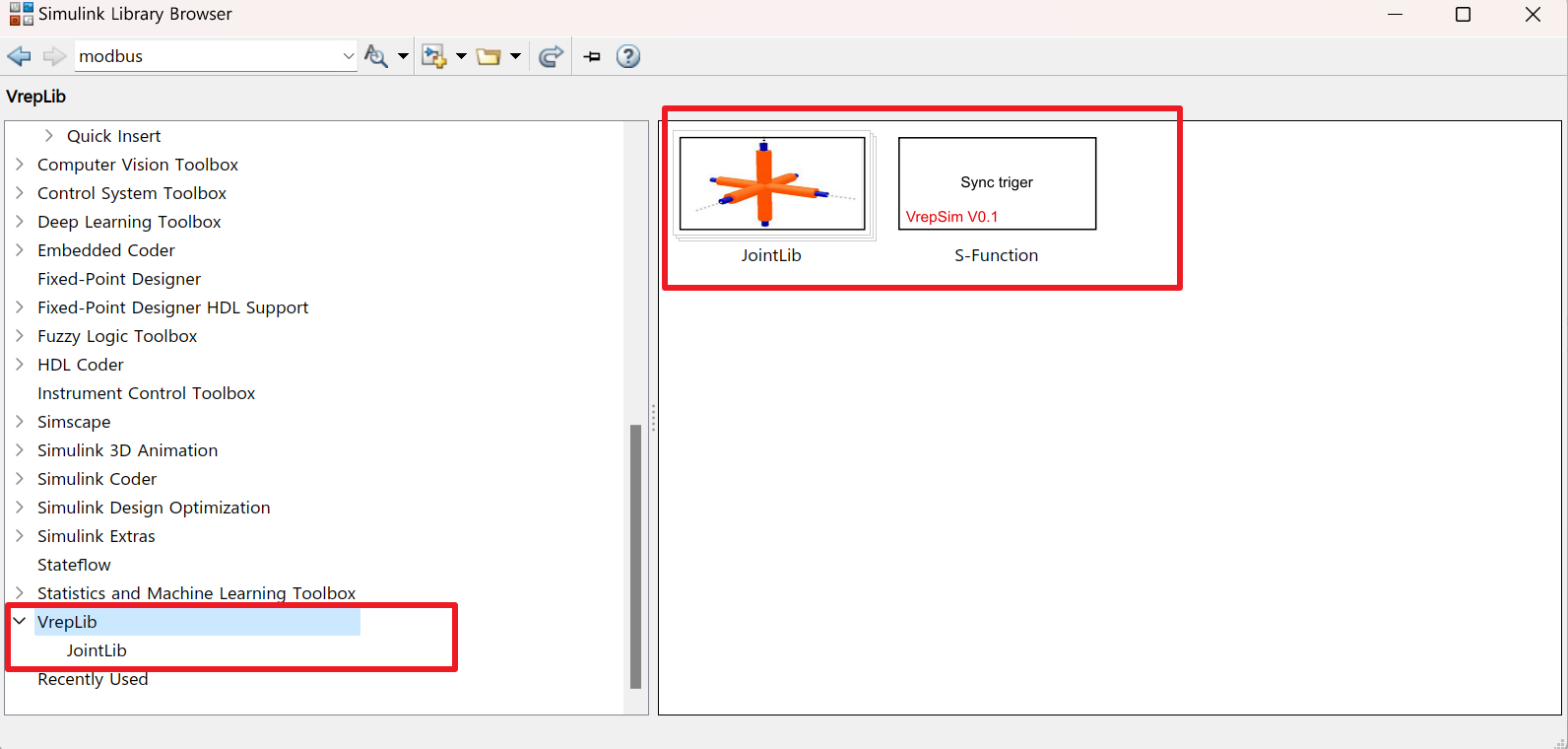Select Fixed-Point Designer HDL Support library
This screenshot has width=1568, height=749.
pos(172,307)
